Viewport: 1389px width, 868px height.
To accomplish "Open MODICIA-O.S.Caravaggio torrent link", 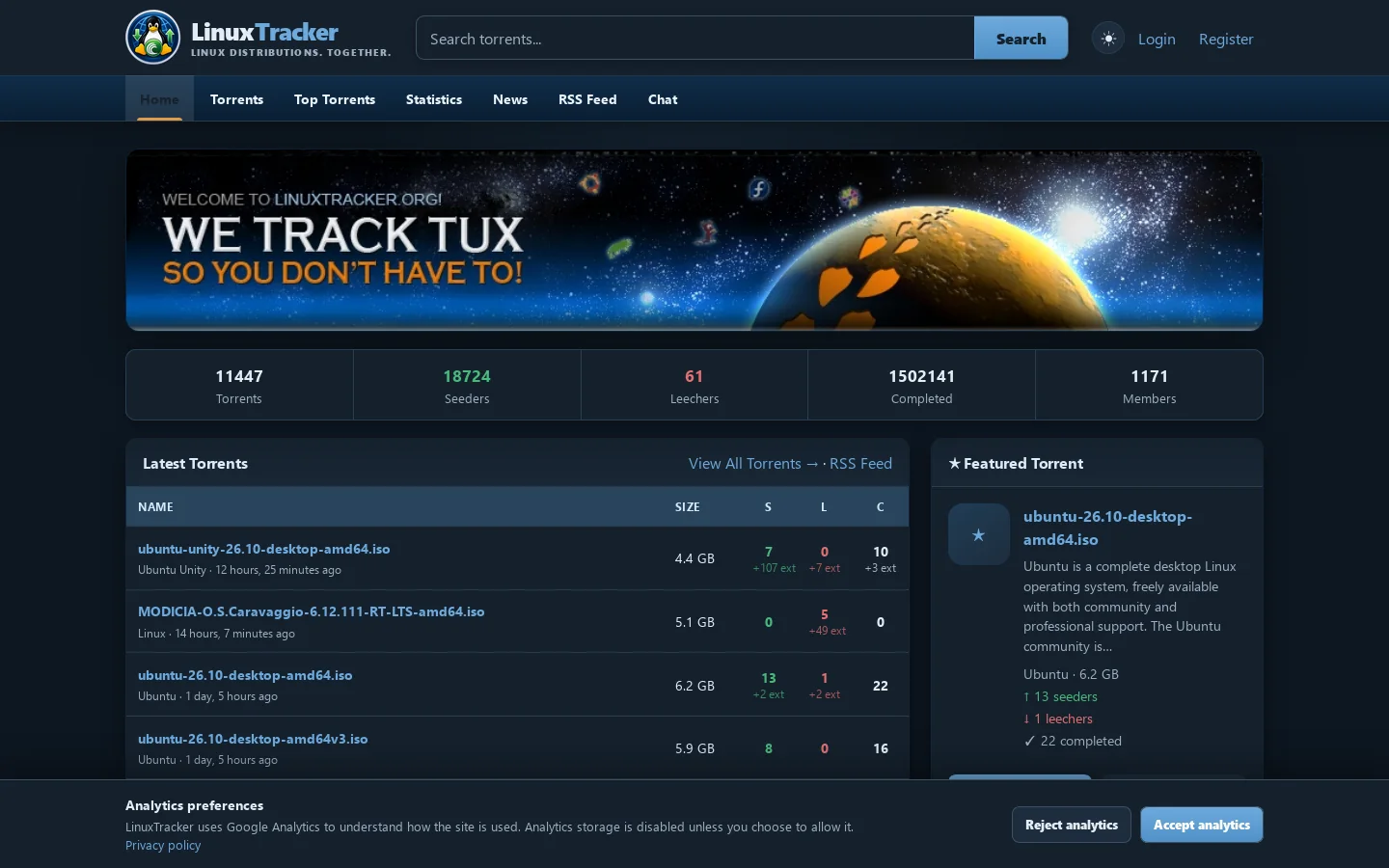I will point(312,611).
